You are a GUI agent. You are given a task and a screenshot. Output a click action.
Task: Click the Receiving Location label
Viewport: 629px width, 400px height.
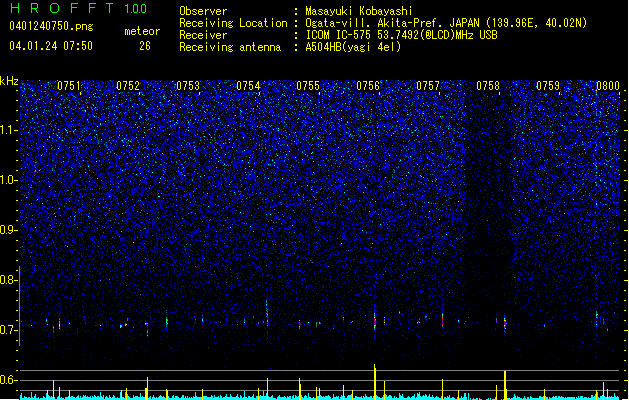click(x=233, y=23)
